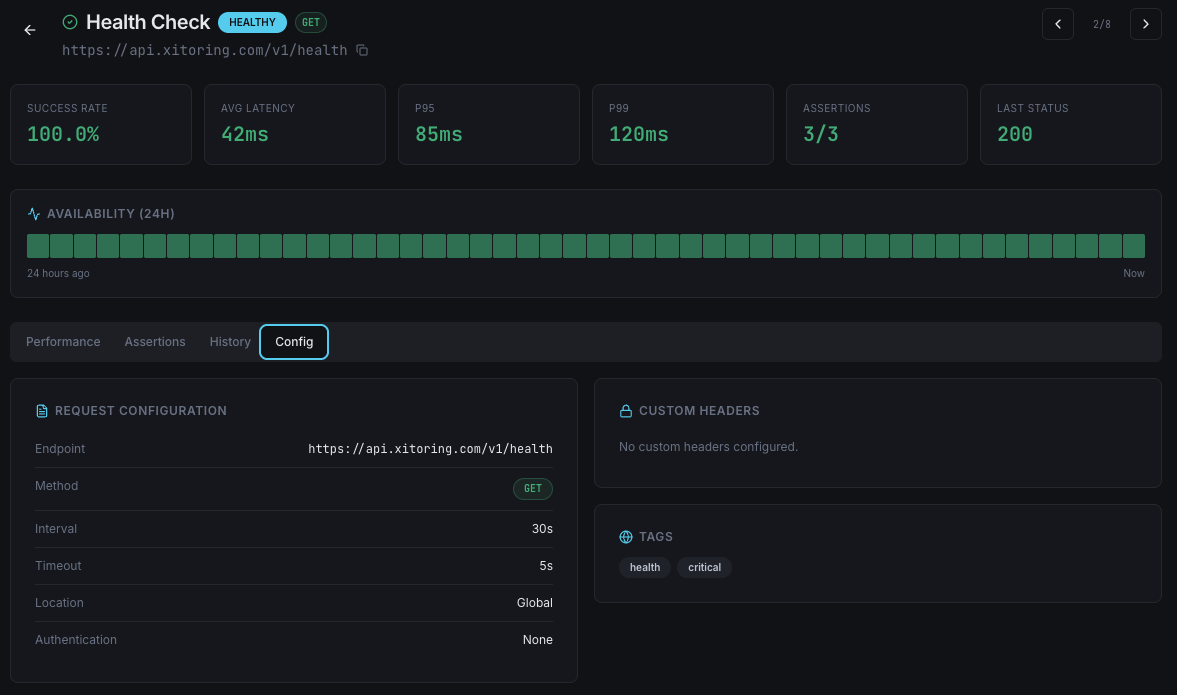Go to previous monitor with left chevron
The width and height of the screenshot is (1177, 695).
click(x=1058, y=23)
